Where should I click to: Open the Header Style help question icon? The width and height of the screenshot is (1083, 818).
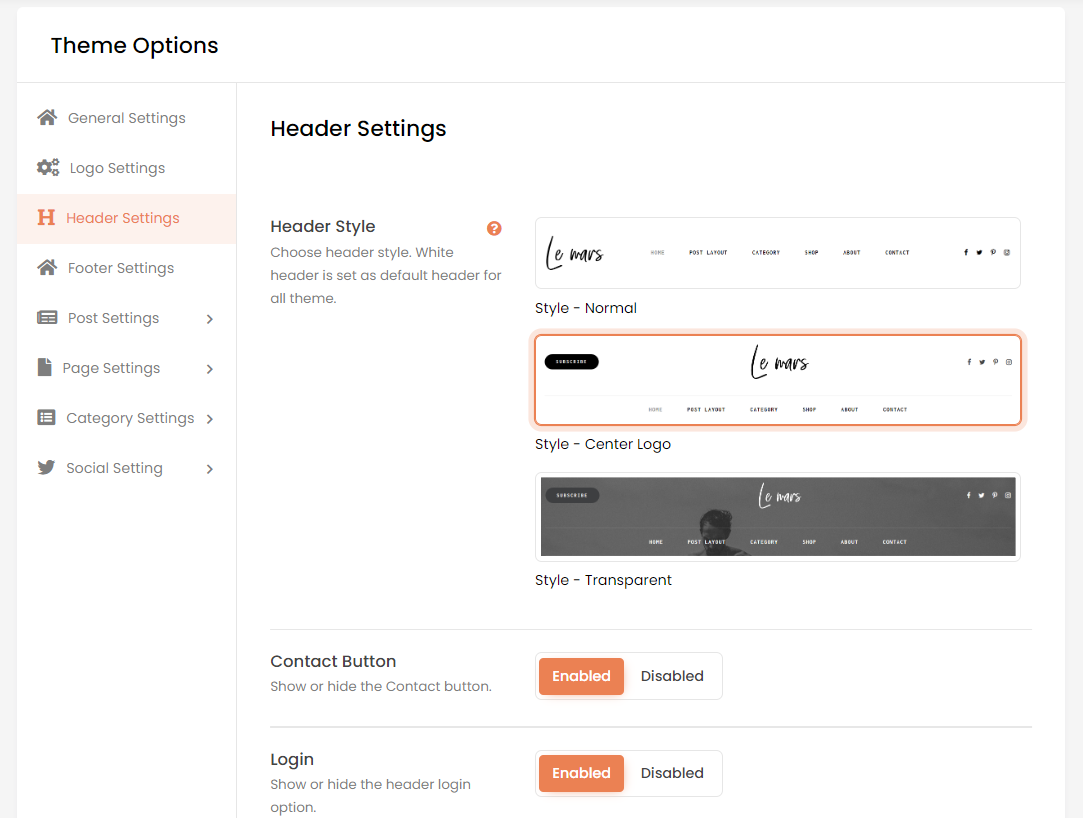point(494,228)
